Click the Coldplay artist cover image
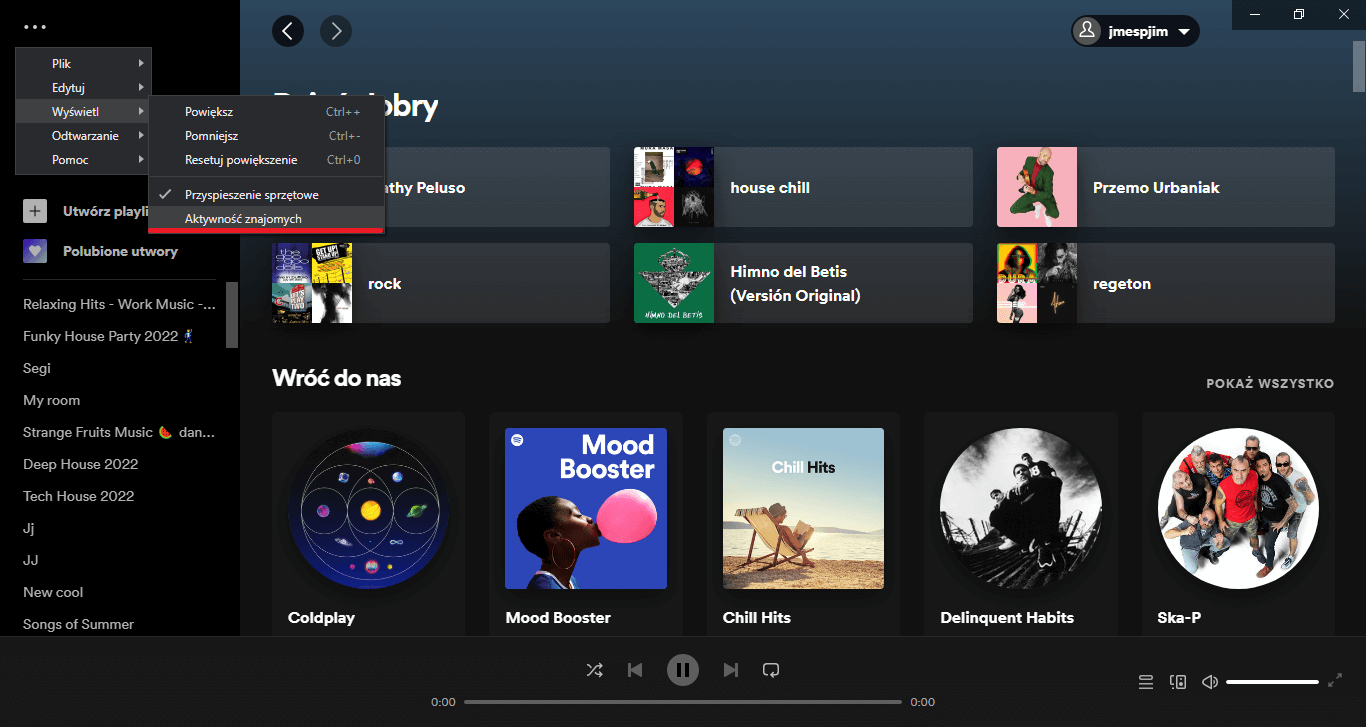1366x727 pixels. pos(369,509)
